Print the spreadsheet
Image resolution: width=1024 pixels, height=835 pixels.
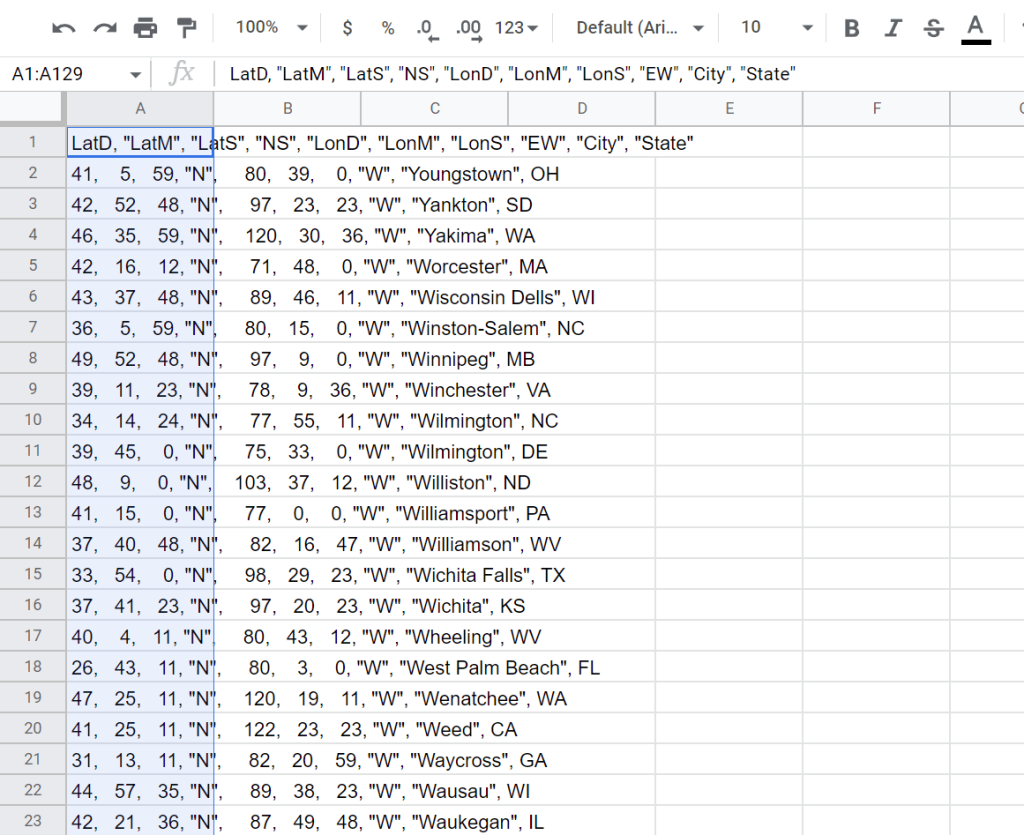(x=147, y=28)
